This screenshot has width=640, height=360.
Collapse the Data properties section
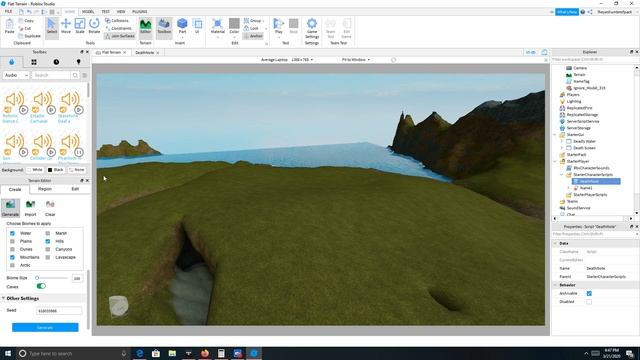555,243
